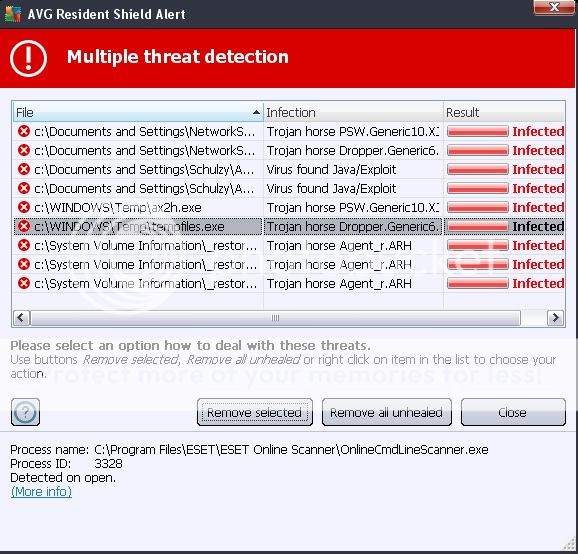578x554 pixels.
Task: Click the Remove all unhealed button
Action: tap(387, 412)
